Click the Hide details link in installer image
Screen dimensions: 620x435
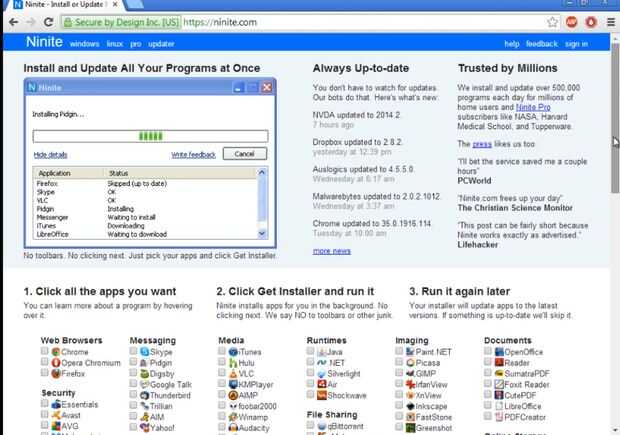(x=50, y=155)
